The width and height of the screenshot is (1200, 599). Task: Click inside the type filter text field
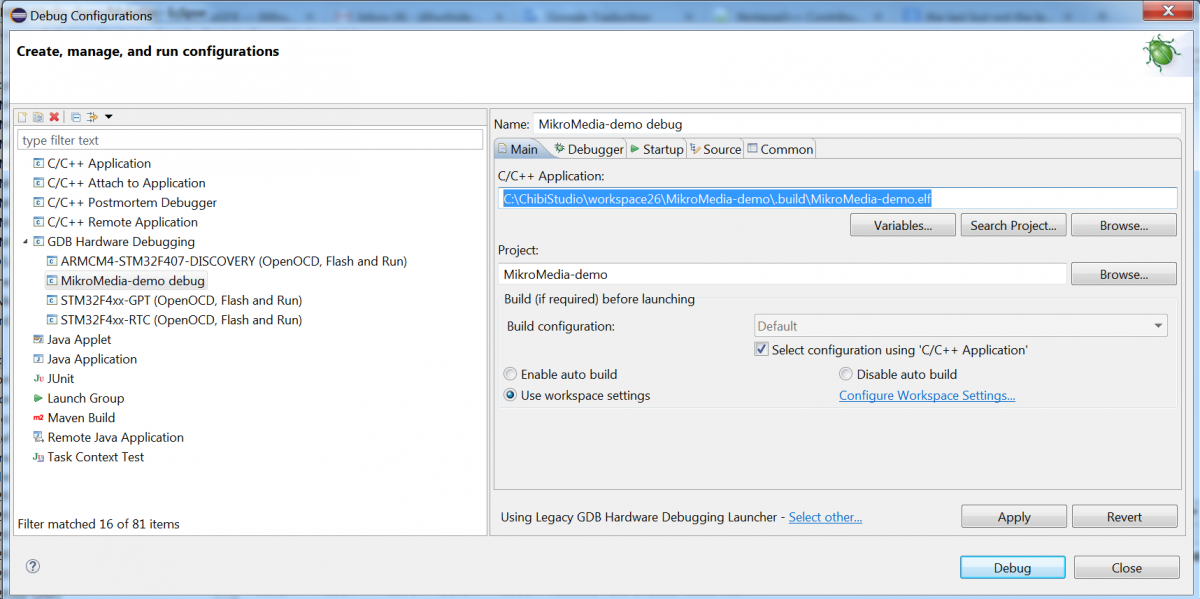coord(250,139)
